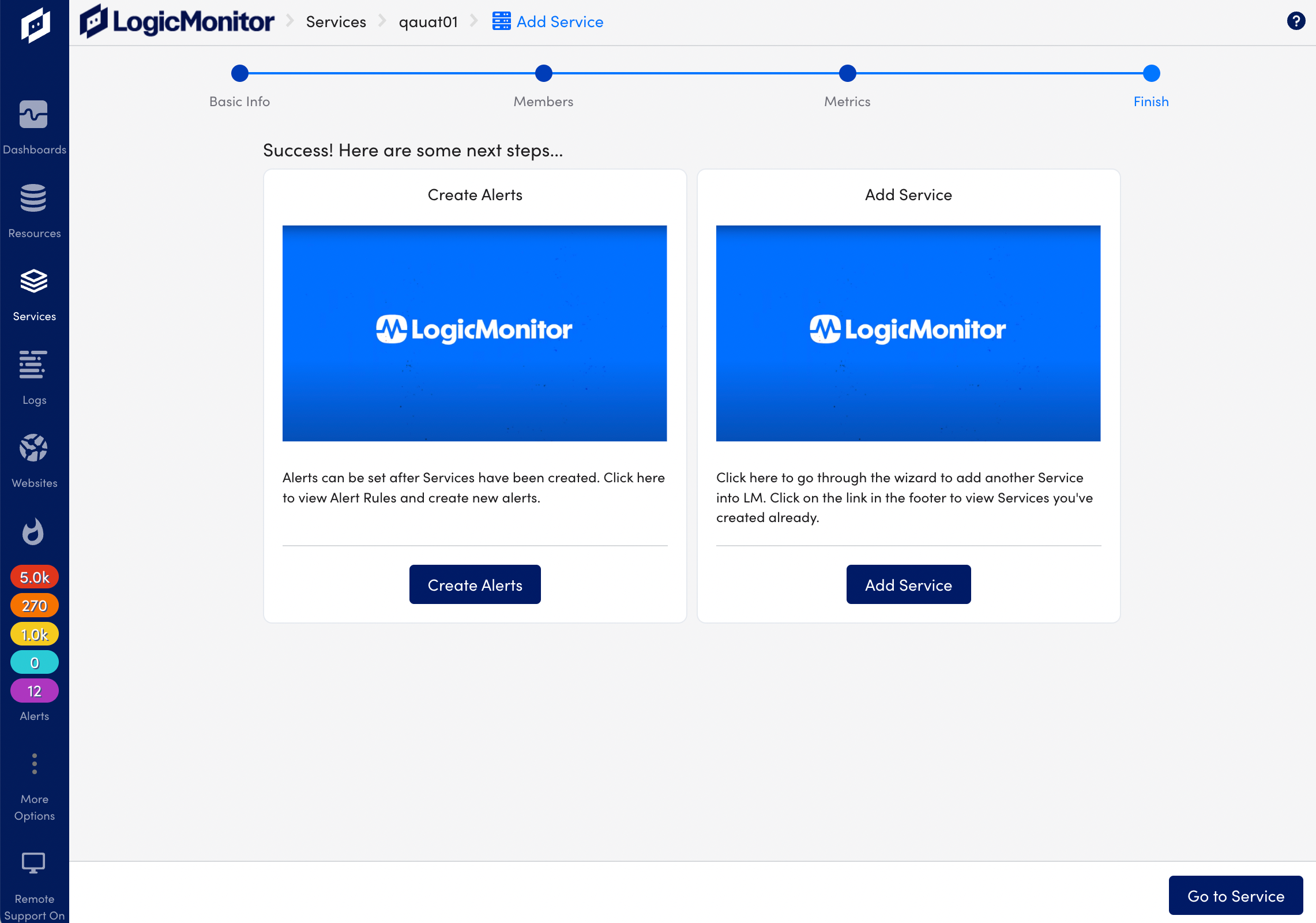The image size is (1316, 923).
Task: Click the Add Service card title
Action: click(x=909, y=195)
